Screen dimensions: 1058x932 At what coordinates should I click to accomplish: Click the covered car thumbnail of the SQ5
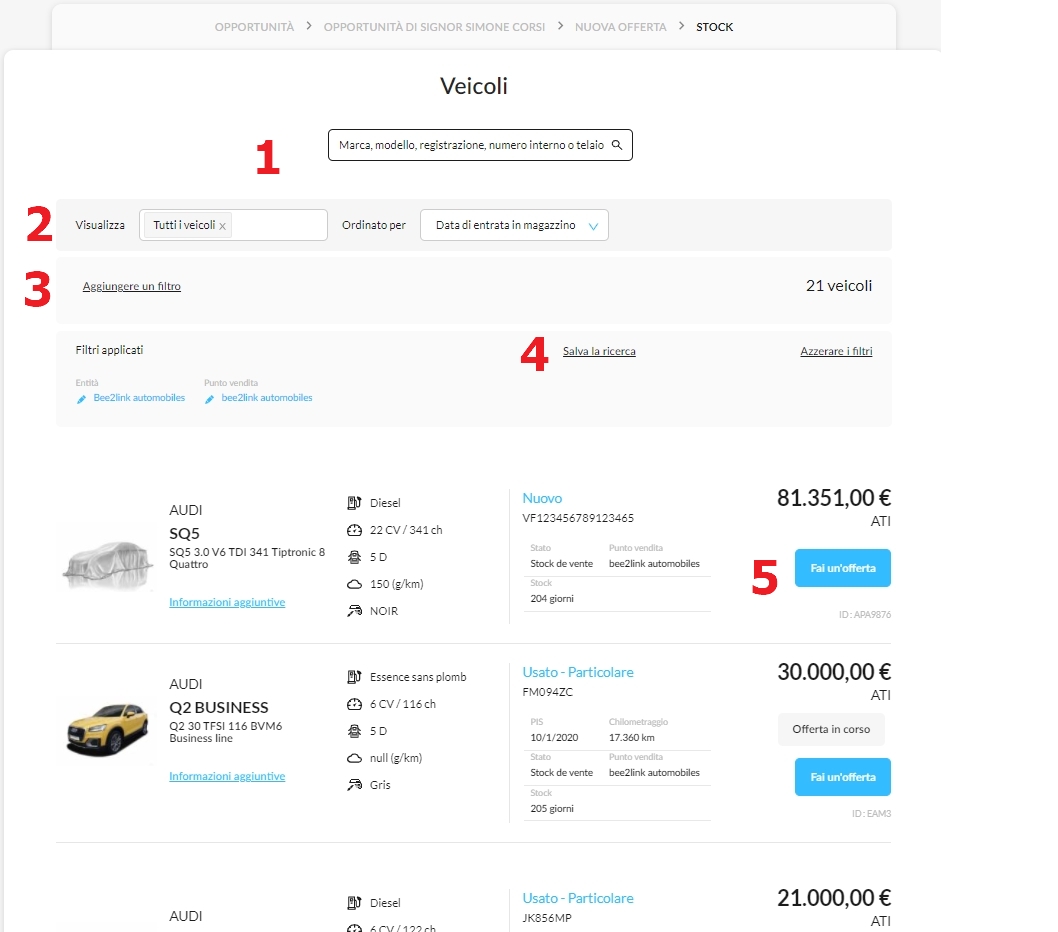point(107,565)
